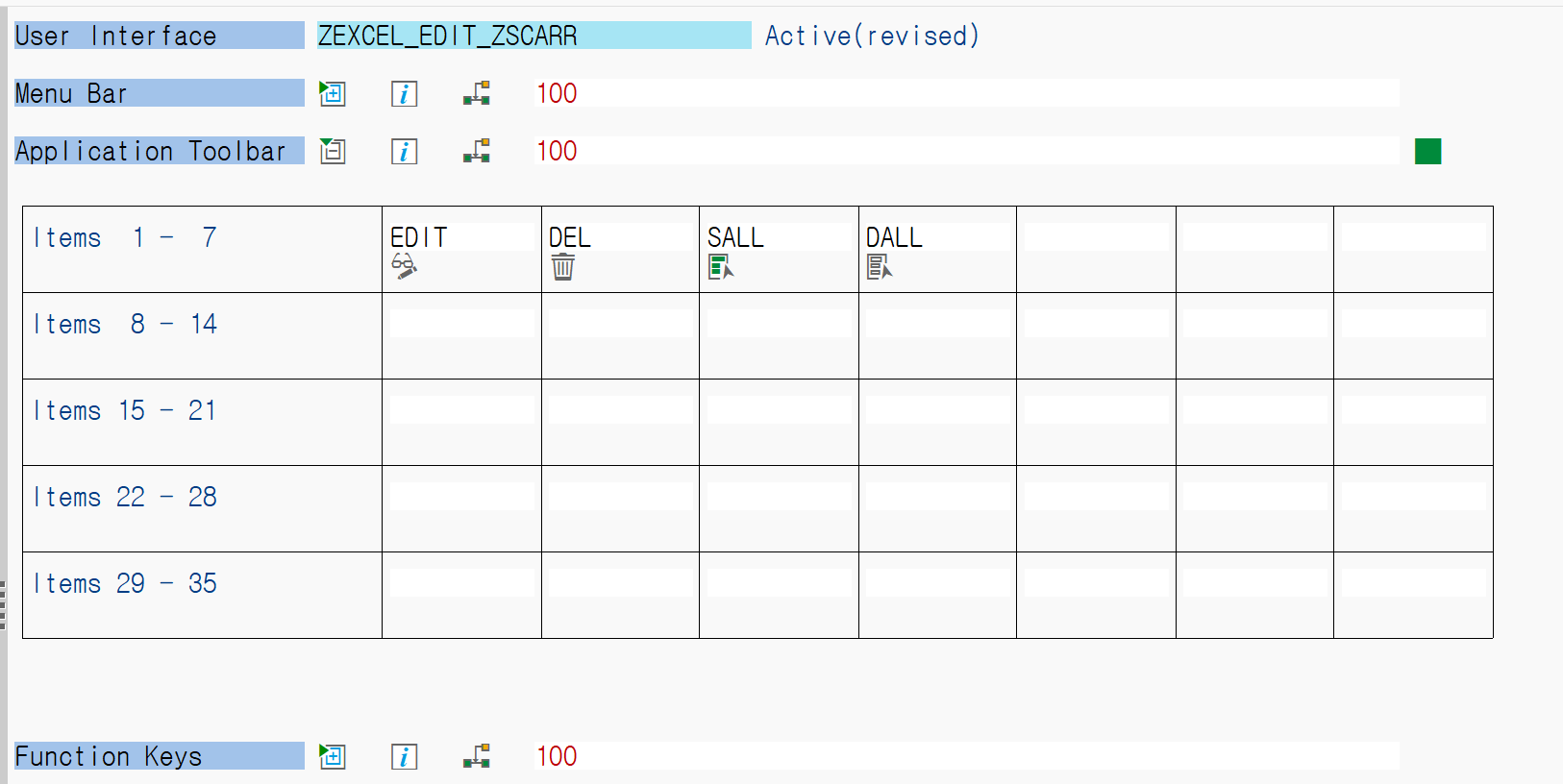
Task: Click the DEL trash can icon
Action: click(563, 267)
